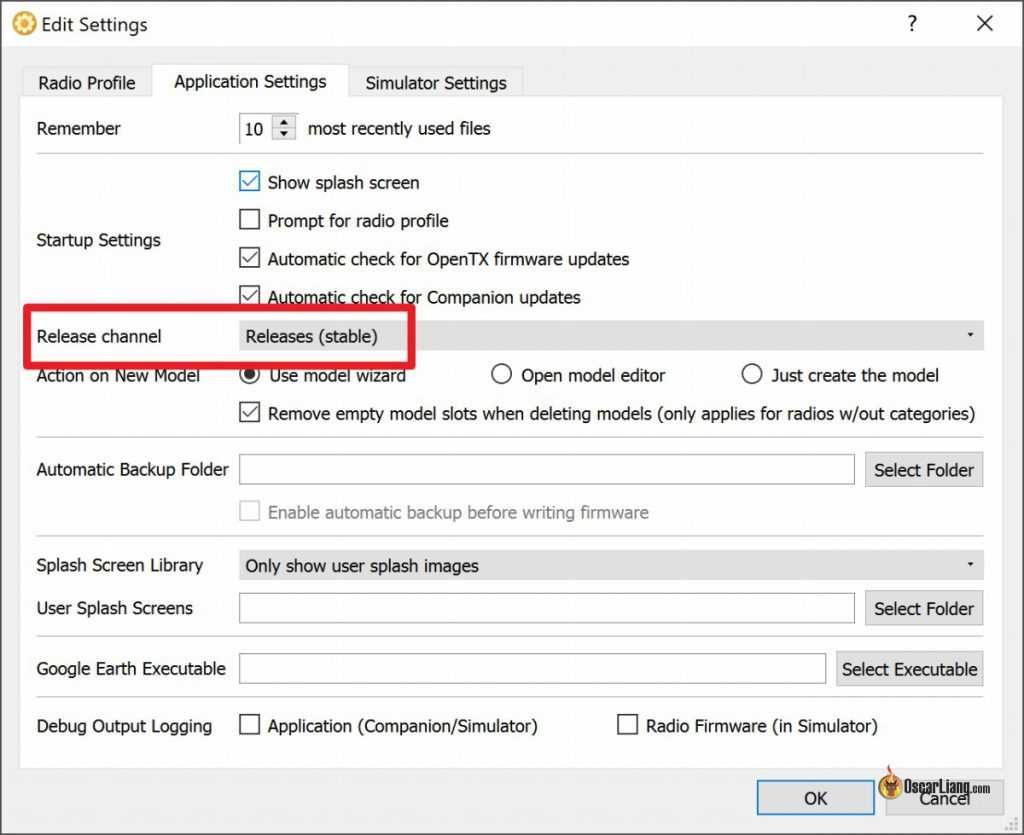Decrease the recently used files count
This screenshot has height=835, width=1024.
[285, 135]
